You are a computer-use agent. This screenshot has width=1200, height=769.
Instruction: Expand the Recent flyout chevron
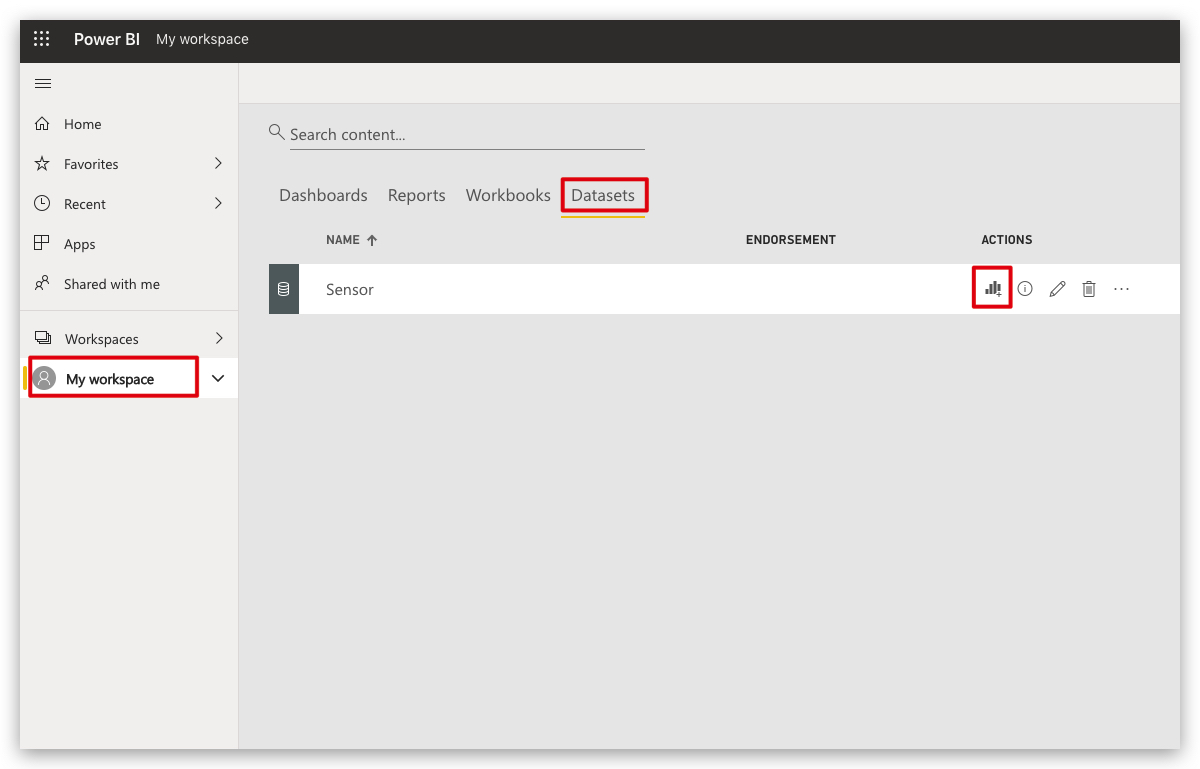(x=218, y=203)
